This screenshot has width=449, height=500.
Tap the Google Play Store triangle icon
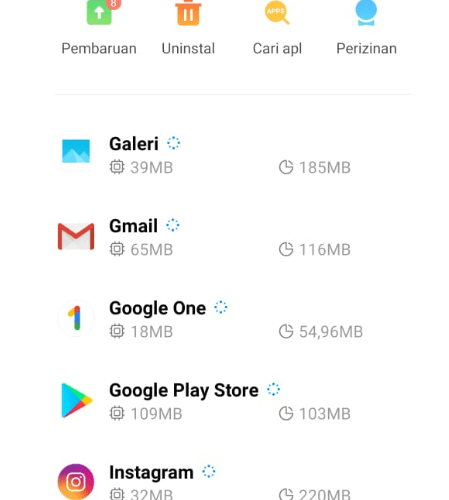(77, 400)
